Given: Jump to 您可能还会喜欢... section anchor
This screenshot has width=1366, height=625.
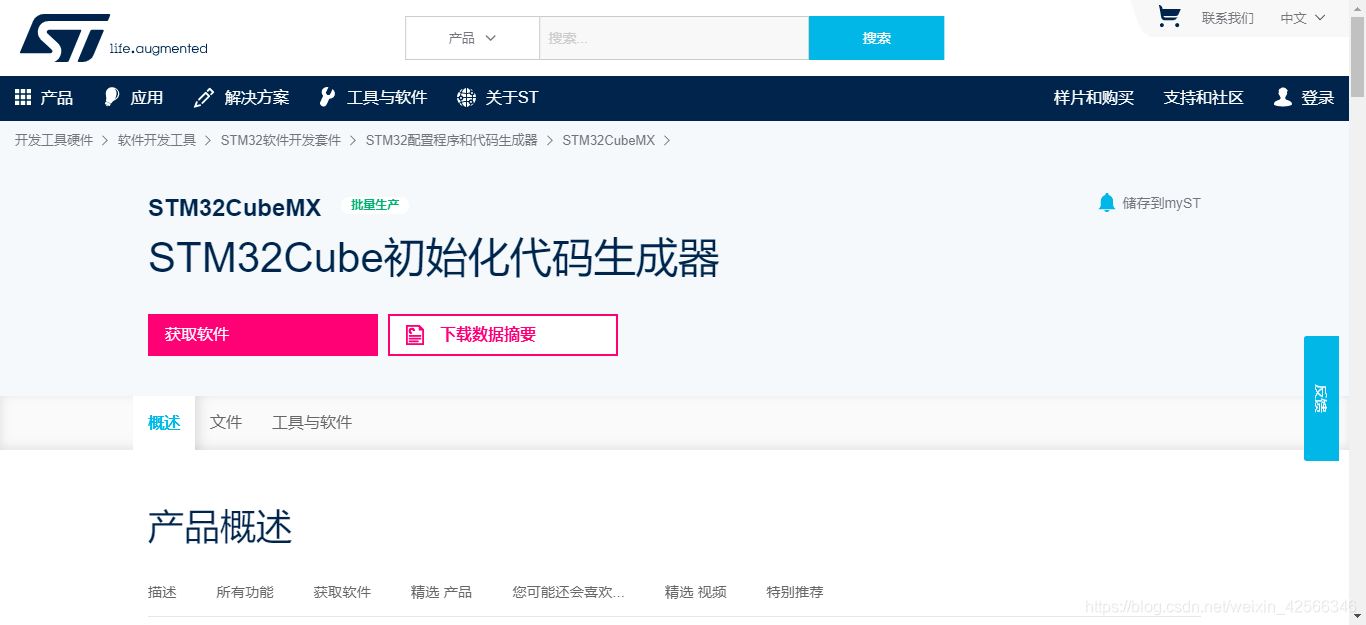Looking at the screenshot, I should point(568,592).
